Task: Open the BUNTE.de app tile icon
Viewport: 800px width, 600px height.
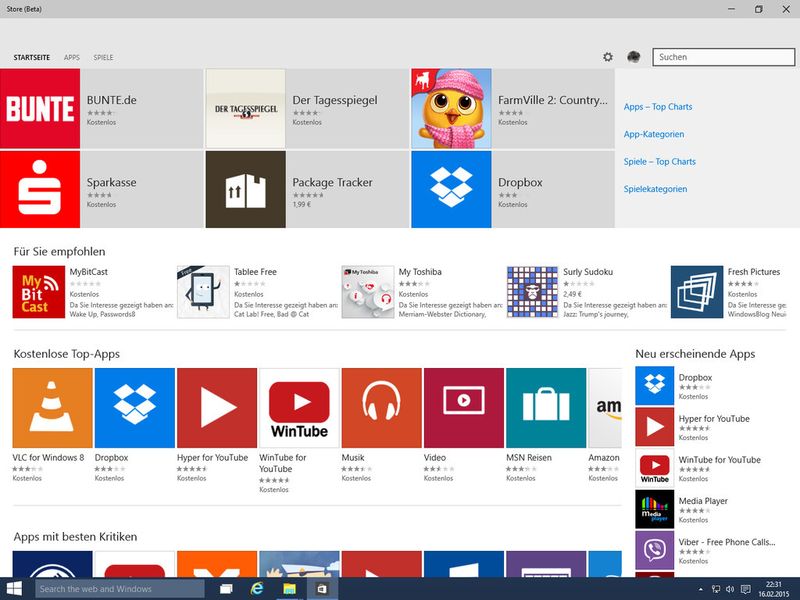Action: pyautogui.click(x=40, y=109)
